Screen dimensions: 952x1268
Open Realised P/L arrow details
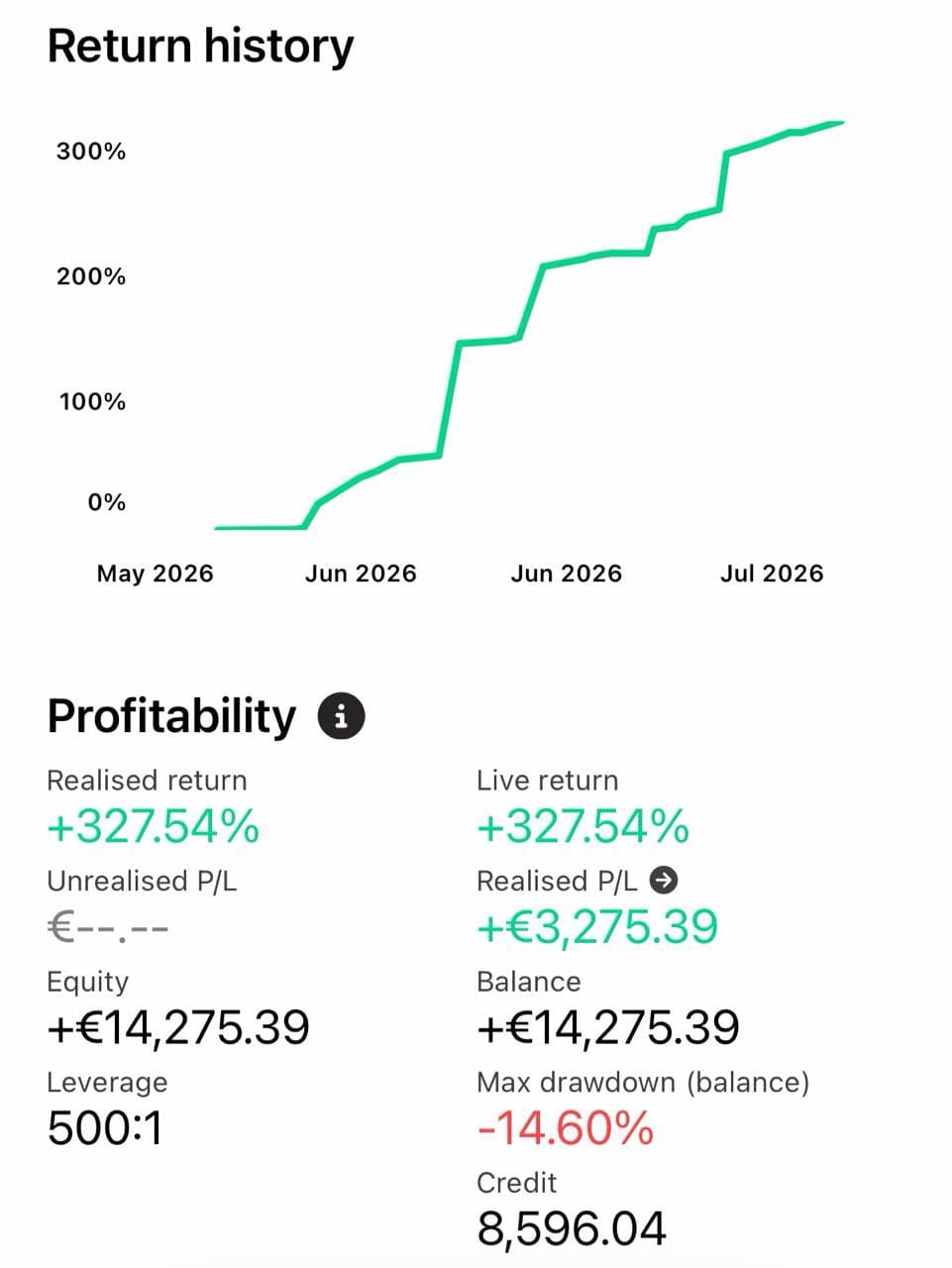(x=666, y=880)
